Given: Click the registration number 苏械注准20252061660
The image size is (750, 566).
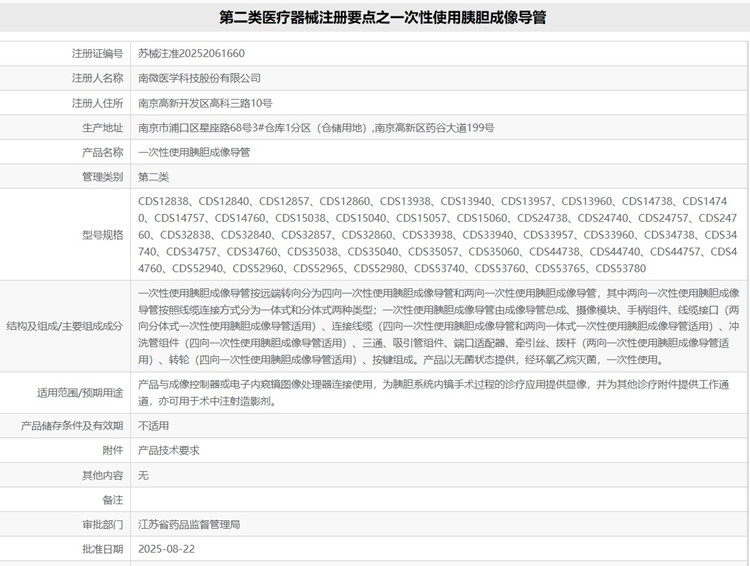Looking at the screenshot, I should (x=191, y=53).
